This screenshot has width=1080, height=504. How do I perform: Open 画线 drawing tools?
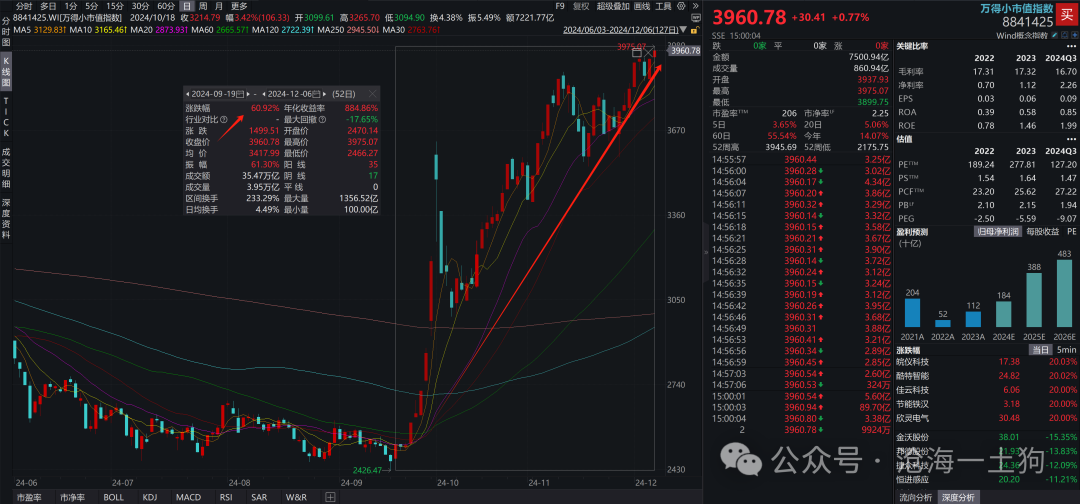point(642,6)
